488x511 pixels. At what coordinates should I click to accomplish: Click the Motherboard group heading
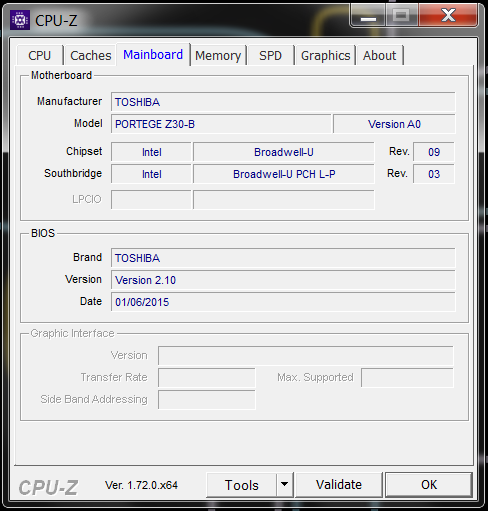point(61,75)
